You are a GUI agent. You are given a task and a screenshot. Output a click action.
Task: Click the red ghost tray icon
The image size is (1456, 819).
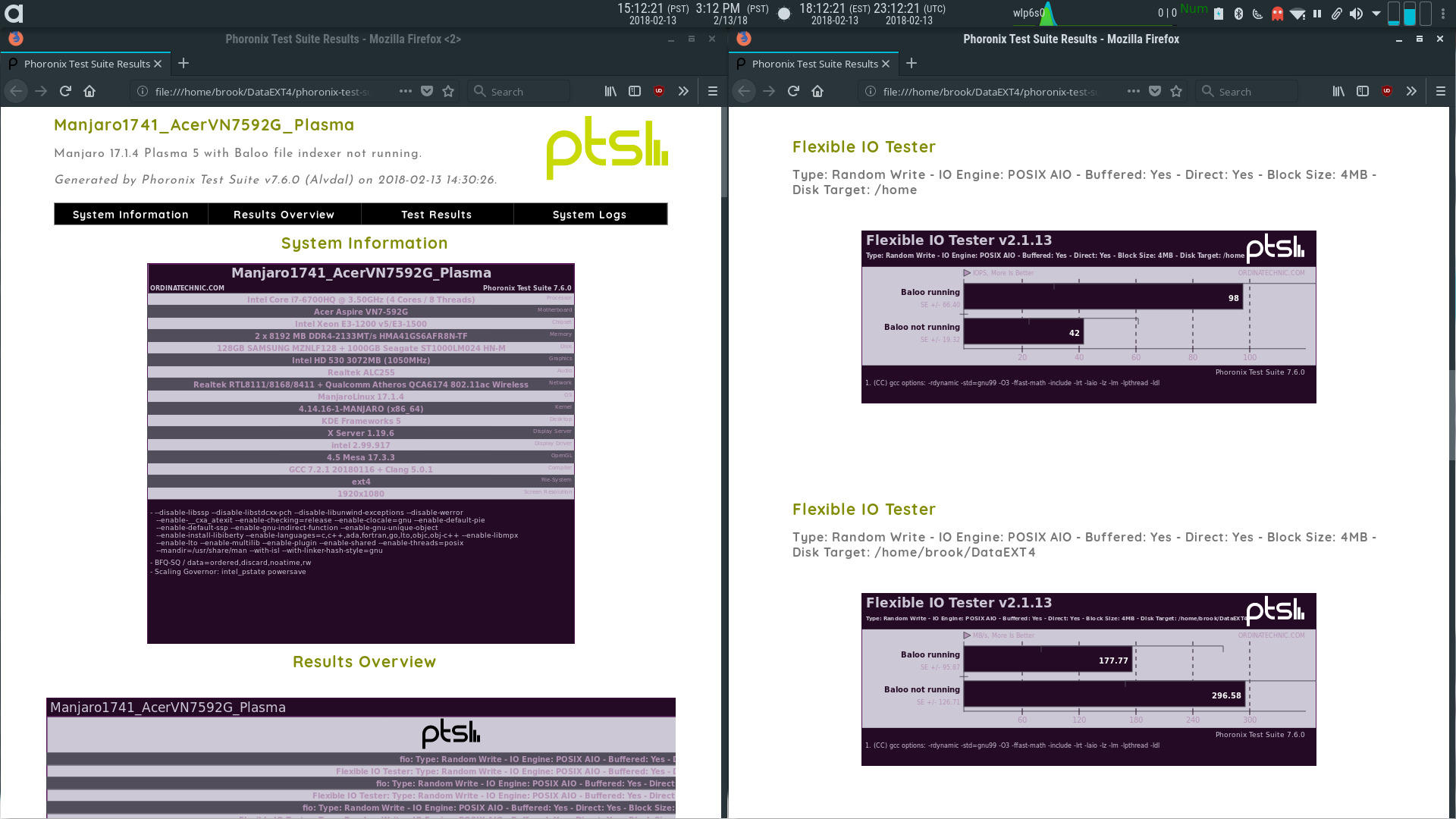pyautogui.click(x=1278, y=13)
